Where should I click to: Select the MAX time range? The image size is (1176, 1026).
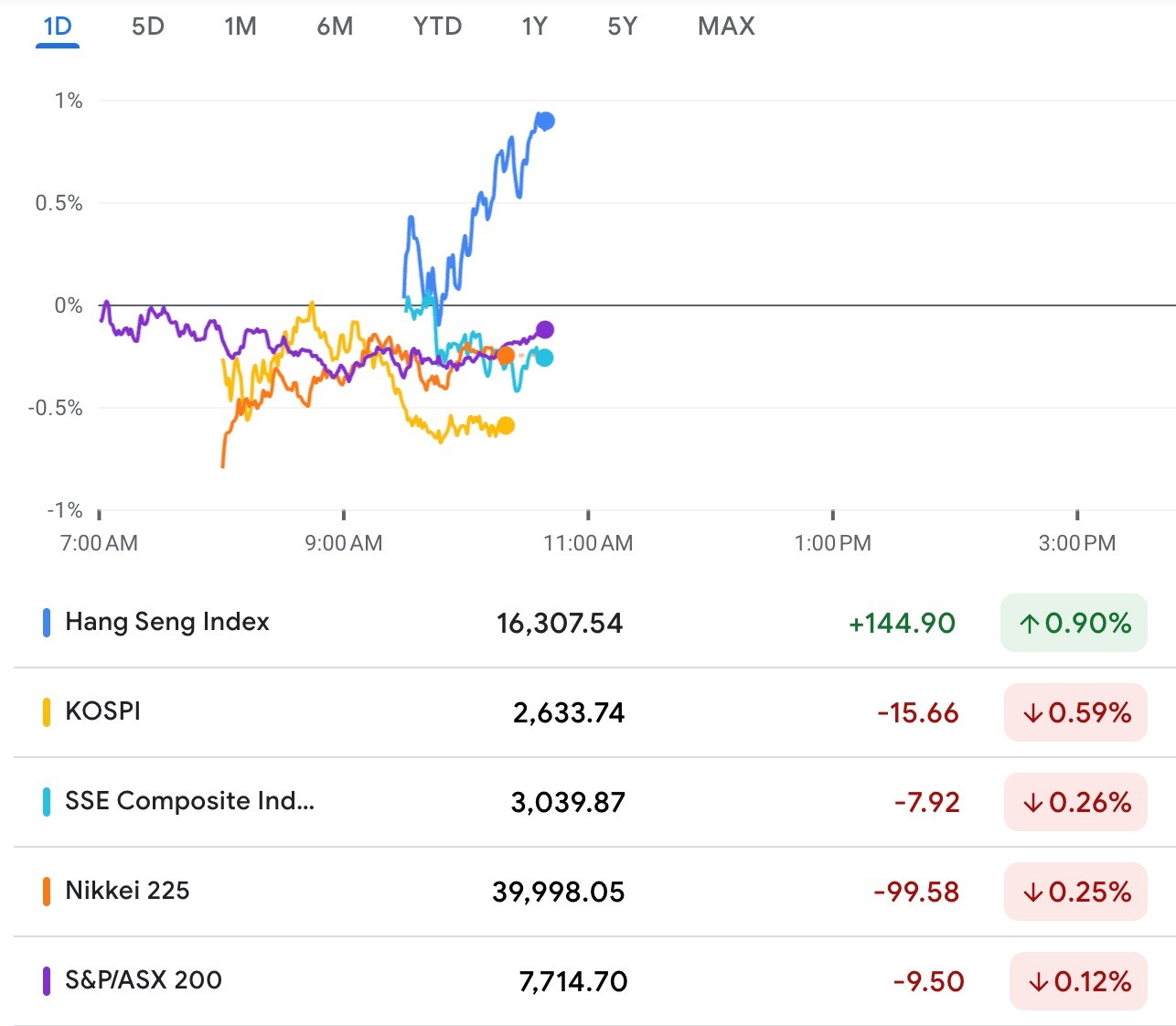(x=727, y=26)
